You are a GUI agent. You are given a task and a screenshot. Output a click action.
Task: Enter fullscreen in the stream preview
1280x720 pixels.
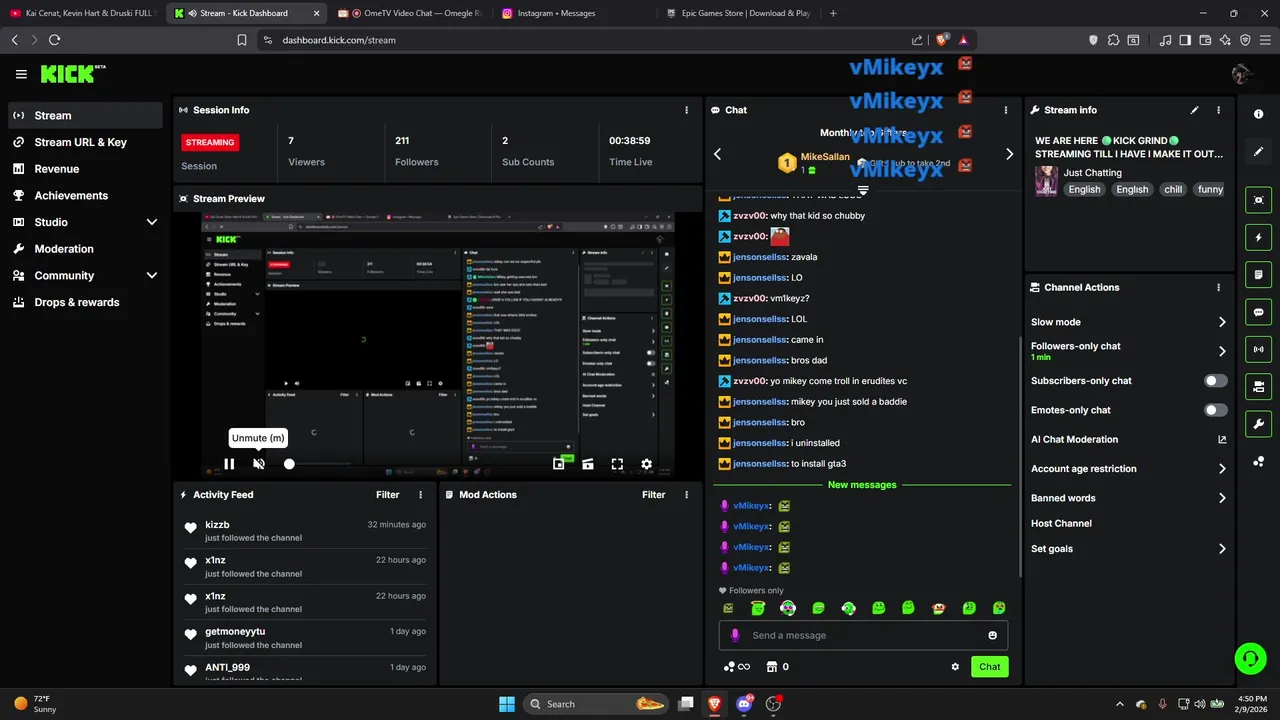pos(617,464)
